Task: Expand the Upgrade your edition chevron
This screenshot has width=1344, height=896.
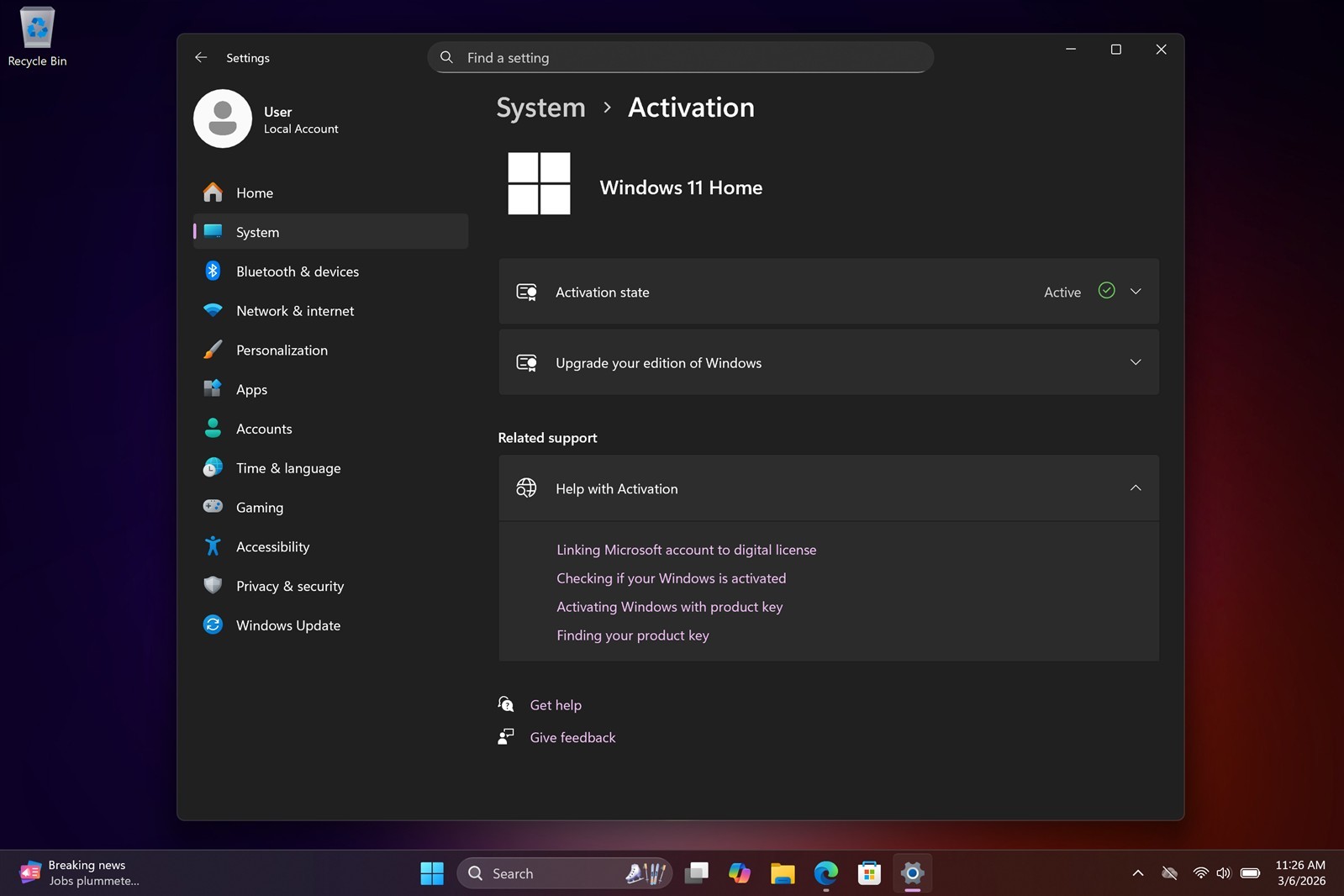Action: (x=1136, y=362)
